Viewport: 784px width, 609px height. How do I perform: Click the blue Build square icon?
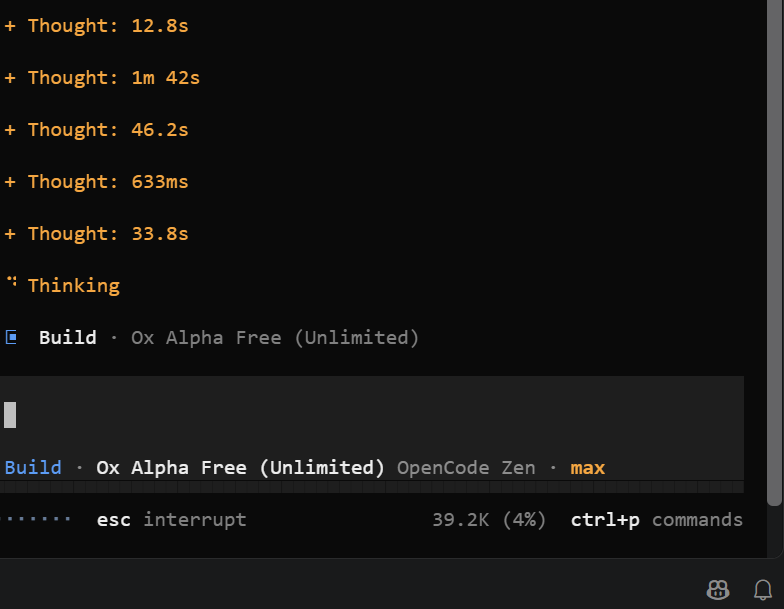point(11,338)
